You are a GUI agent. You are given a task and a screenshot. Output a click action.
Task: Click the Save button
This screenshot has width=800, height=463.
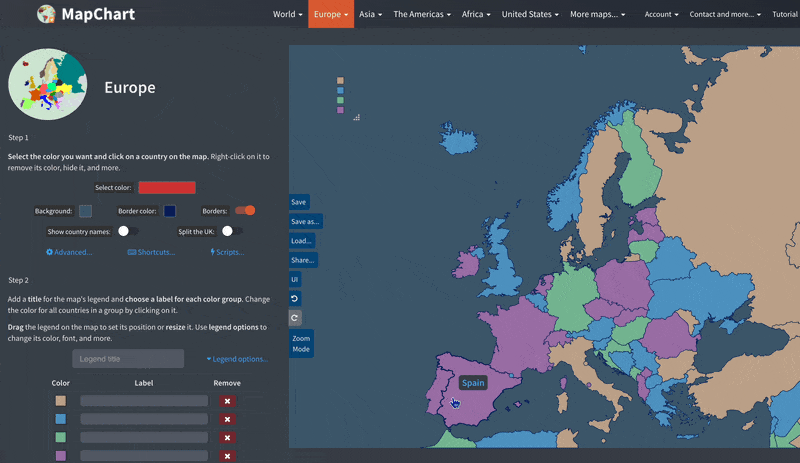click(299, 202)
